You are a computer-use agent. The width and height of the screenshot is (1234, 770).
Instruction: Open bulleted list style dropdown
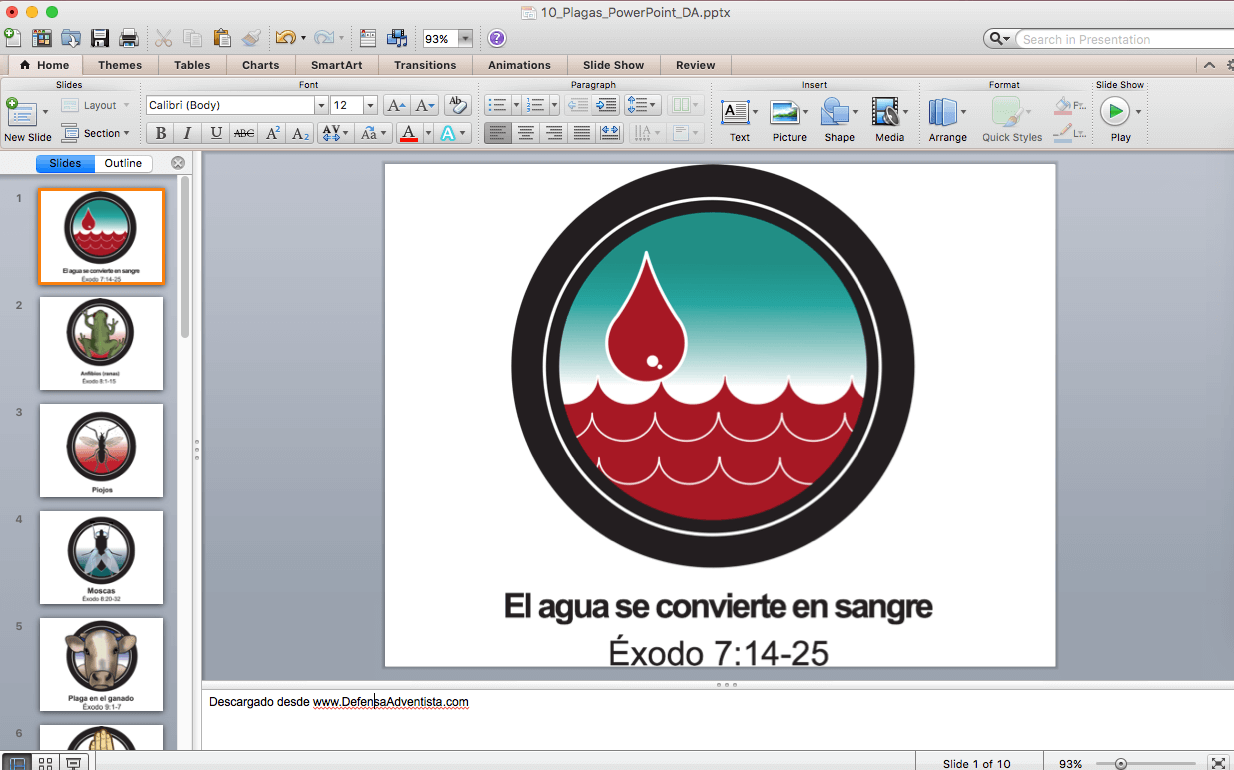coord(516,105)
